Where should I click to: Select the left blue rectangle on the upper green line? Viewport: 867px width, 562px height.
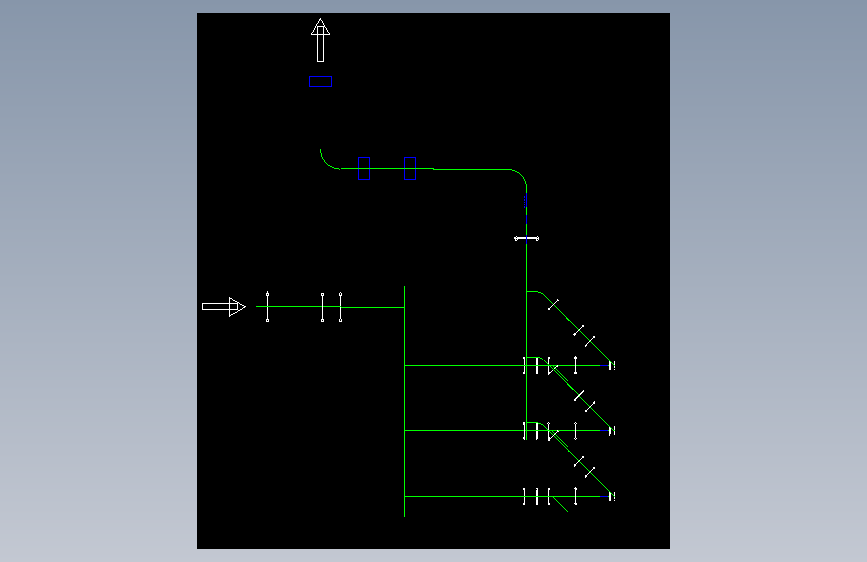pyautogui.click(x=364, y=169)
